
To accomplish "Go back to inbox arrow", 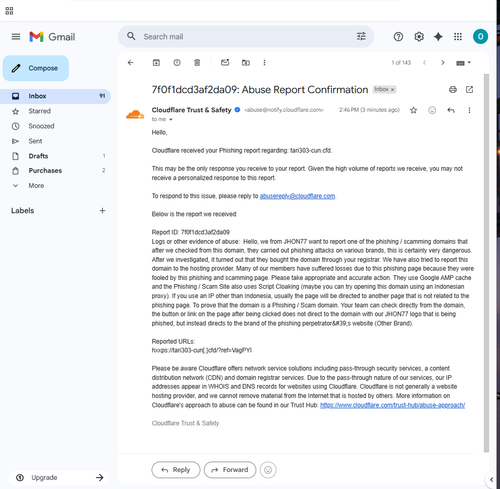I will tap(130, 63).
